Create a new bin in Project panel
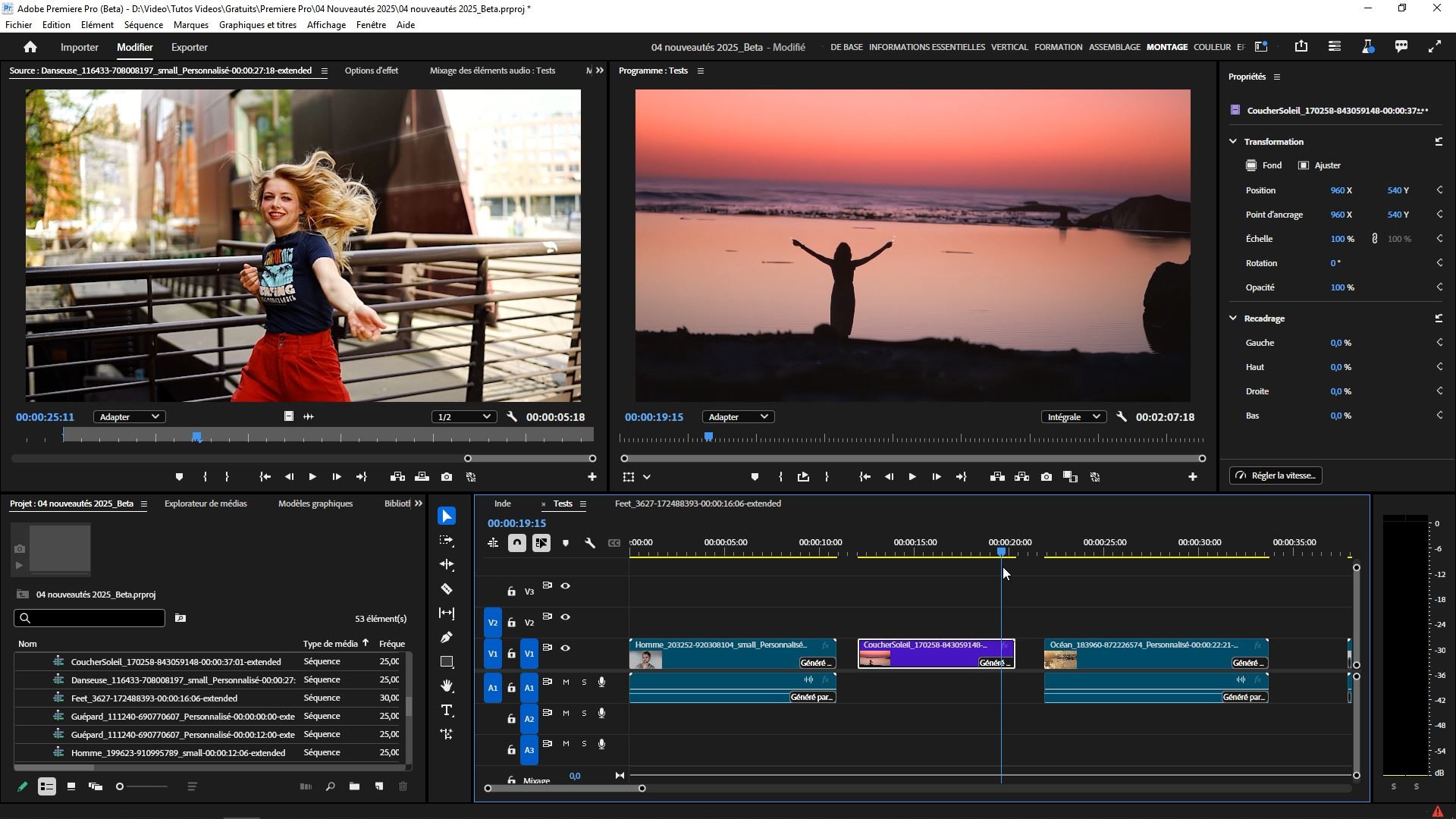The height and width of the screenshot is (819, 1456). click(354, 786)
